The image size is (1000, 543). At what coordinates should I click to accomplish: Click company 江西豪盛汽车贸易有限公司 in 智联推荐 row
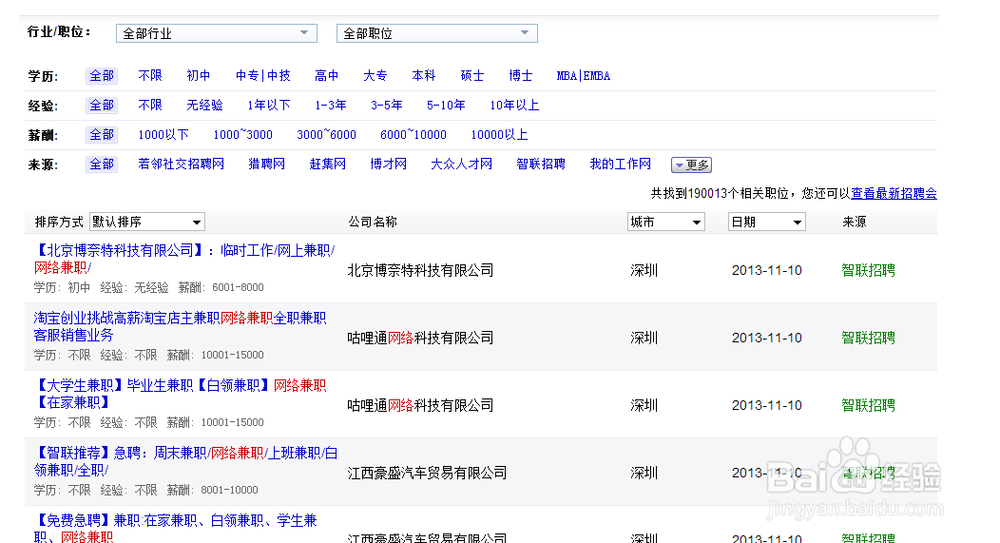click(427, 473)
